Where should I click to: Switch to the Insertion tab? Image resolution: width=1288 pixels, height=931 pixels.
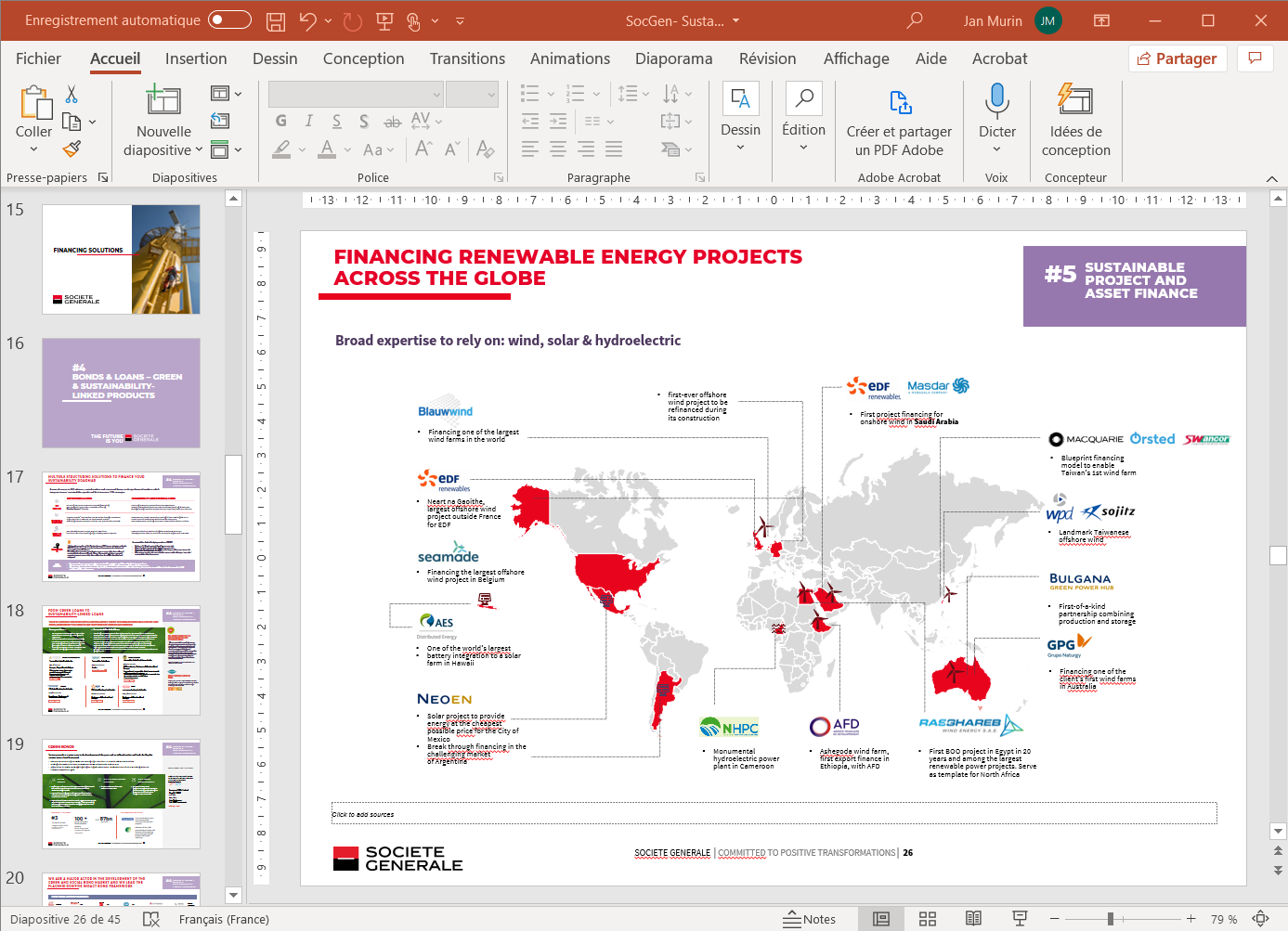(196, 58)
